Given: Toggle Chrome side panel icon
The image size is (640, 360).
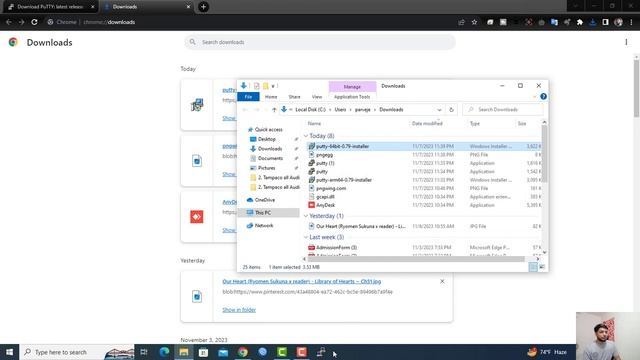Looking at the screenshot, I should (605, 22).
